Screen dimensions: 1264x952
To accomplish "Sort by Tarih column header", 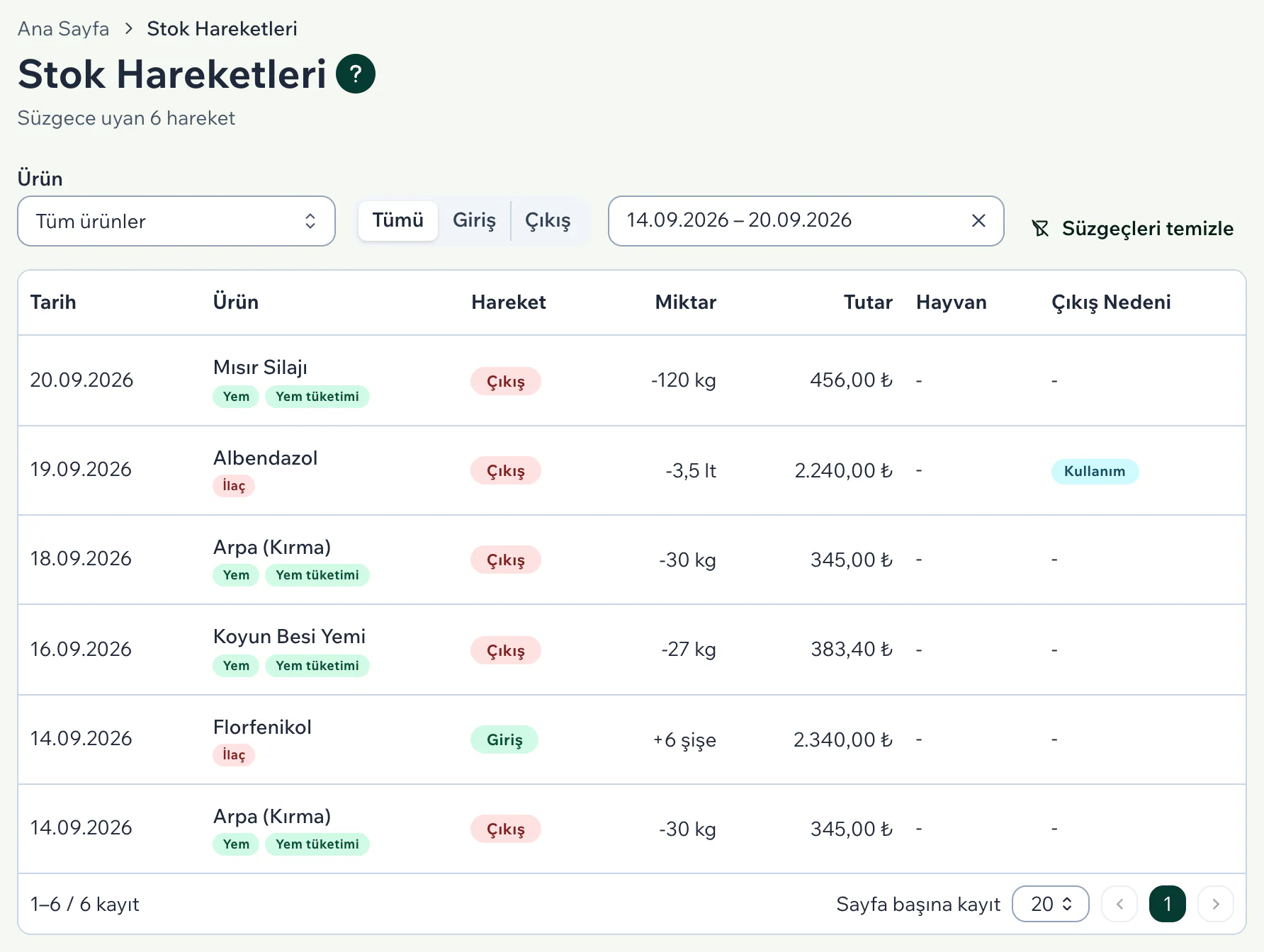I will tap(53, 302).
